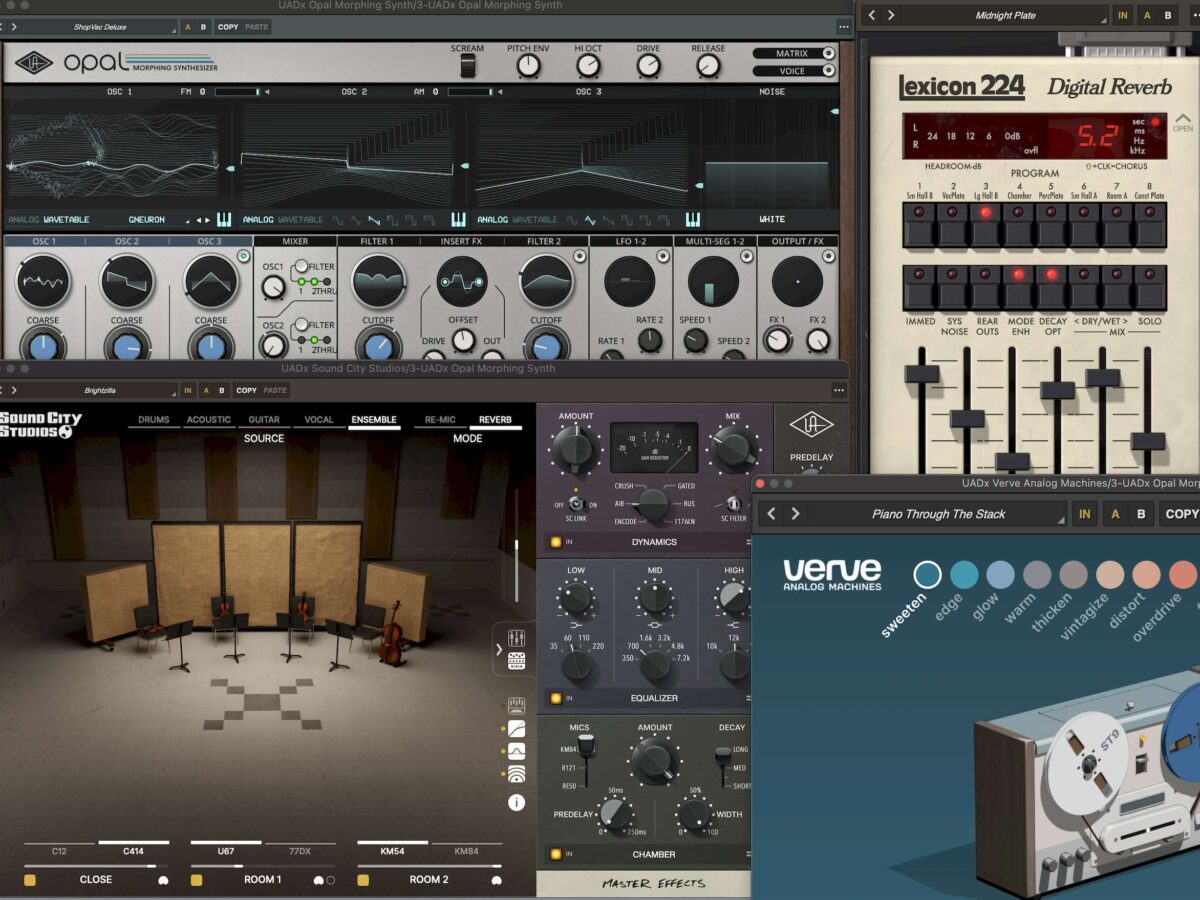Expand the Piano Through The Stack preset list

coord(938,514)
